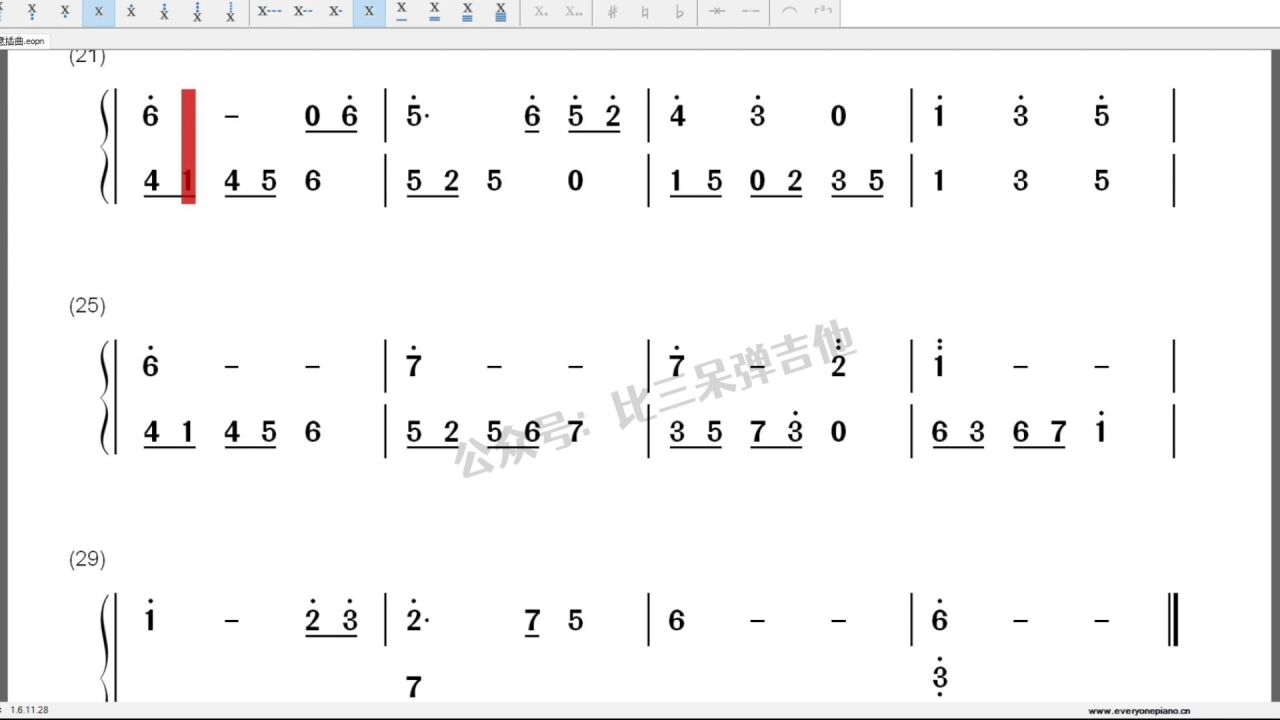Select the four-dots-above octave option

tap(230, 12)
